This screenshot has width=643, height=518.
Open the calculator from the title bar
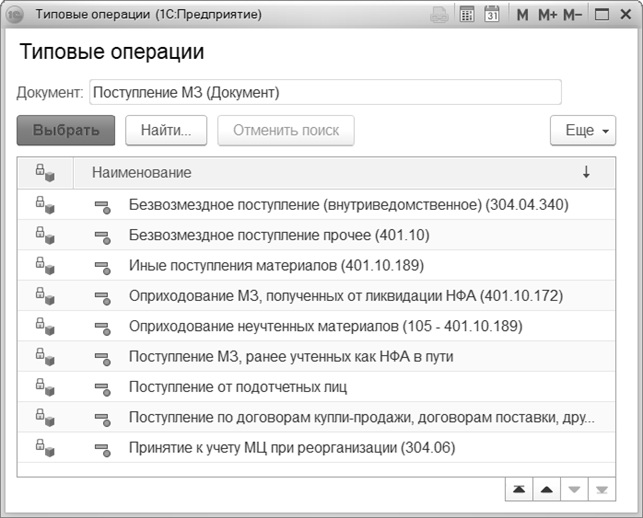467,15
